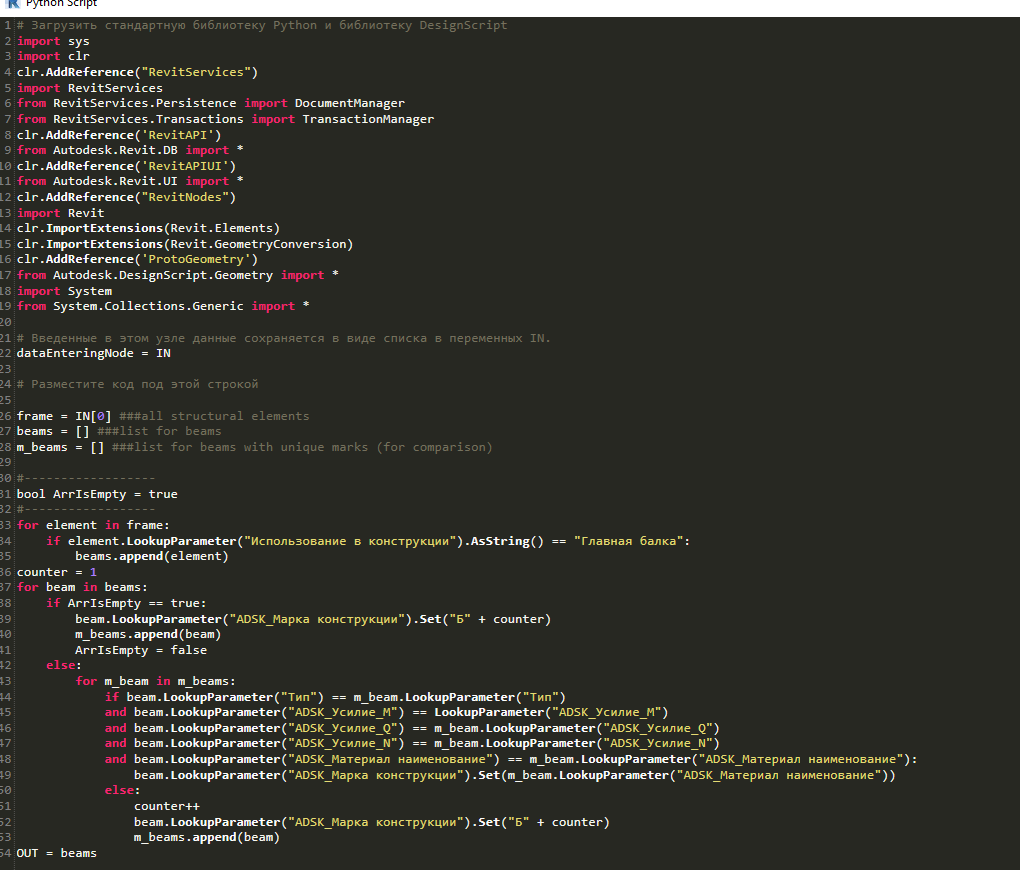The image size is (1020, 870).
Task: Click the import sys statement
Action: [x=54, y=41]
